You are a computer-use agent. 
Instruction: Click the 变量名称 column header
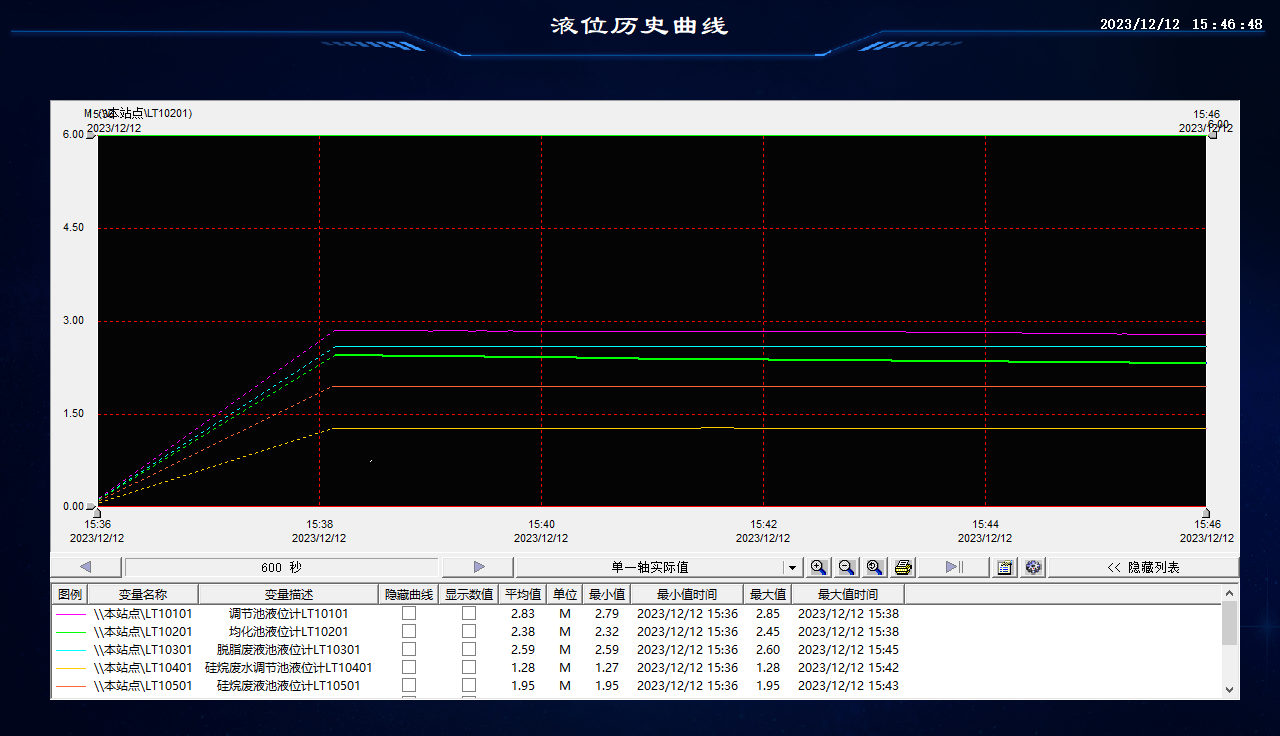(143, 594)
